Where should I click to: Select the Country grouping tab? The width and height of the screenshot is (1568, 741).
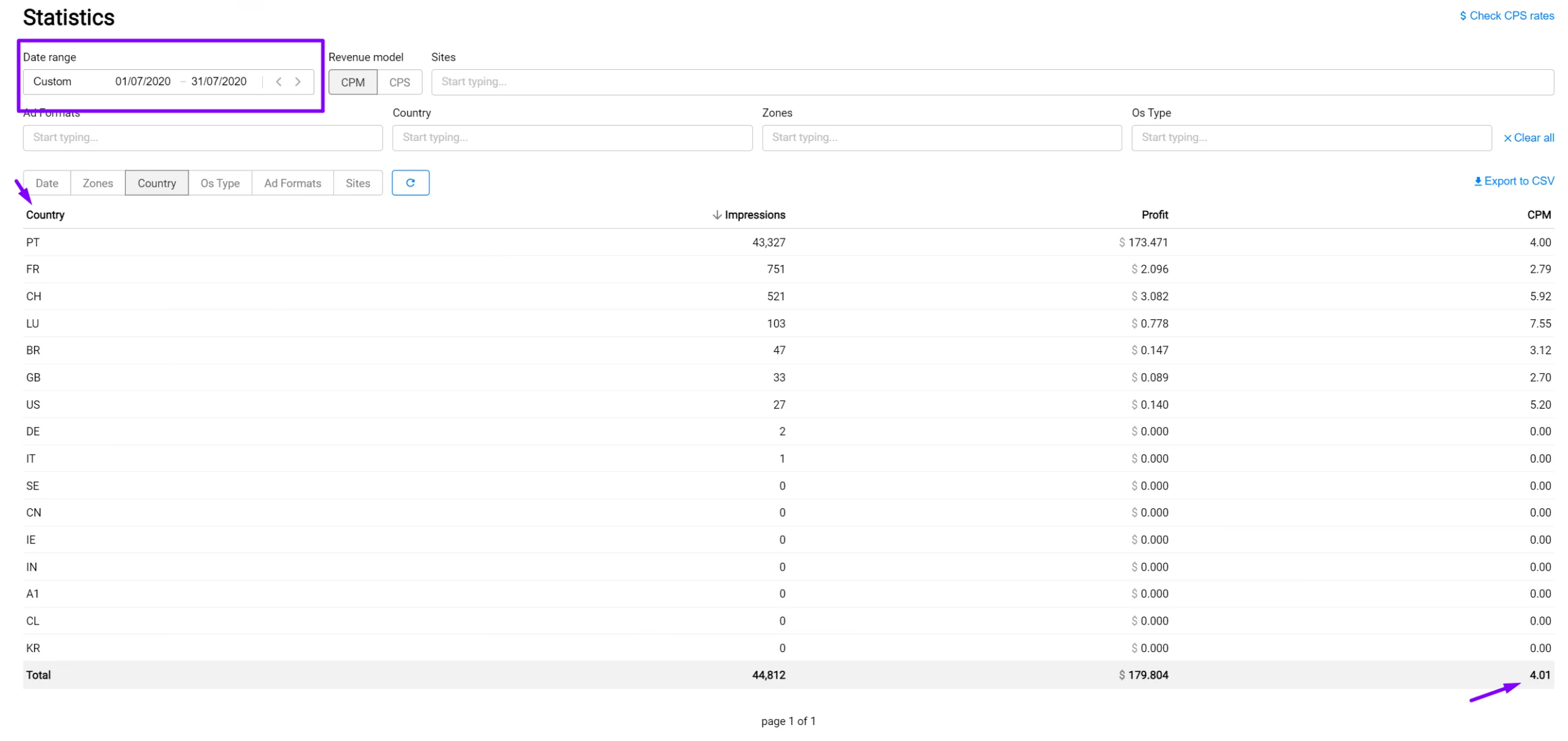156,183
